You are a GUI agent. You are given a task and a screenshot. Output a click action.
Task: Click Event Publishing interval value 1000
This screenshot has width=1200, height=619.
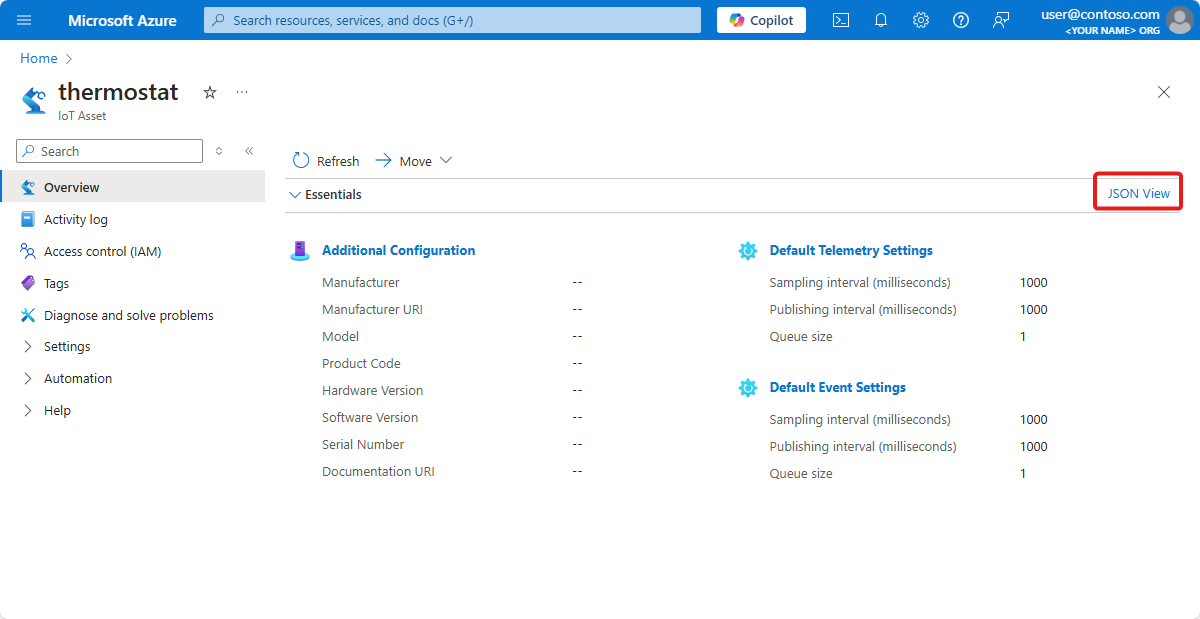(x=1034, y=447)
